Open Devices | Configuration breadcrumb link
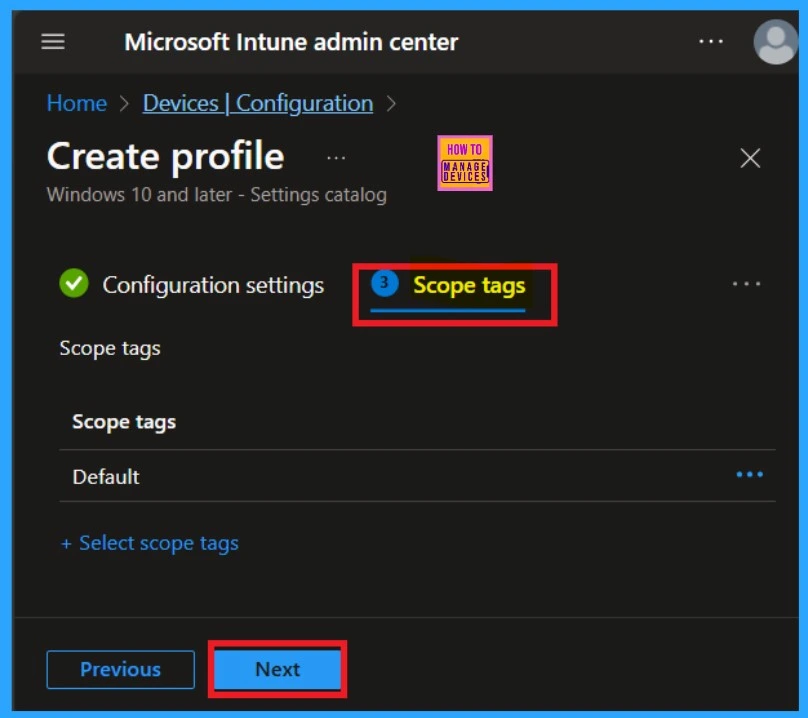Image resolution: width=808 pixels, height=718 pixels. 258,103
